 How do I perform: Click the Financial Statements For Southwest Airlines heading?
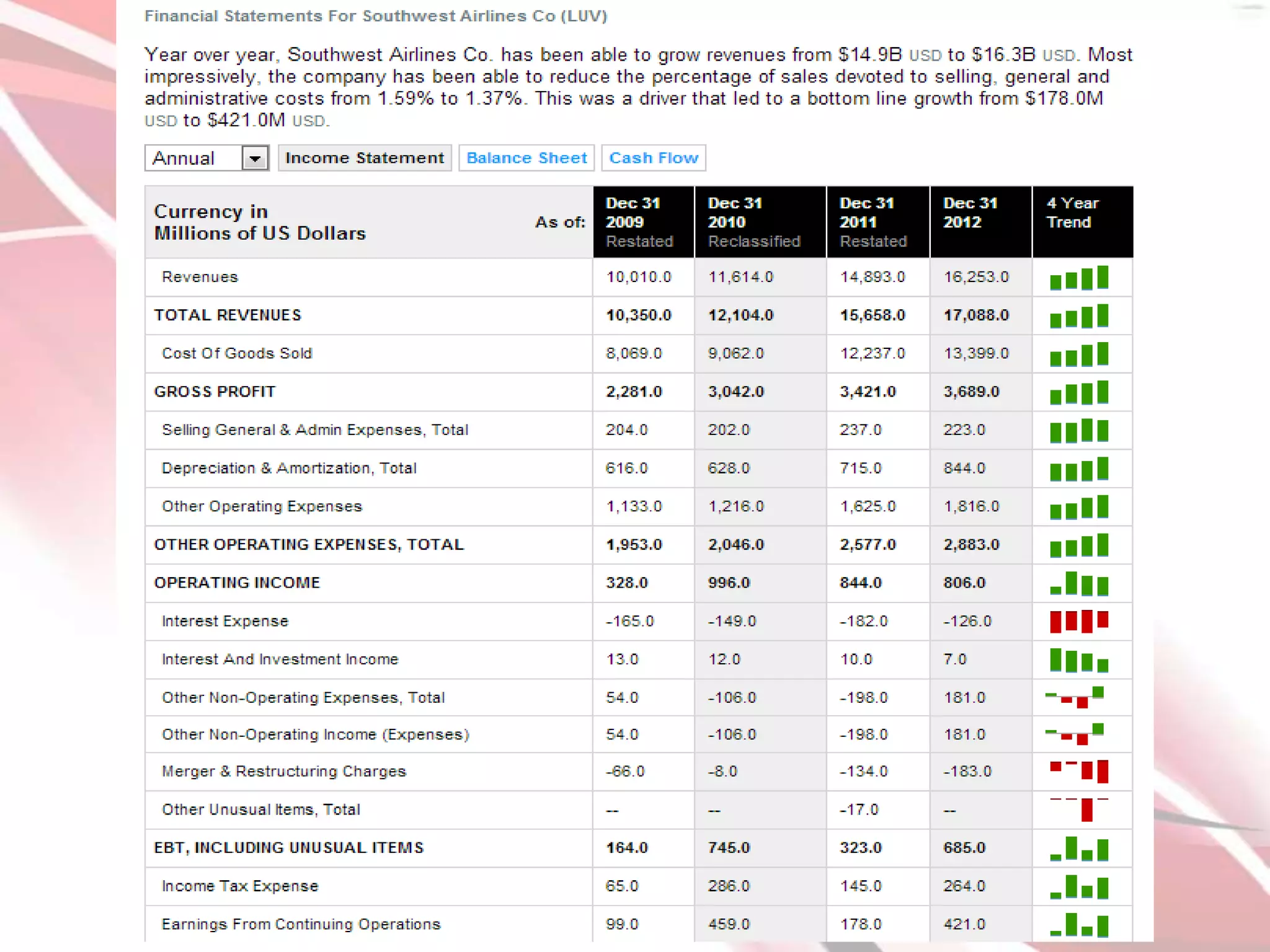coord(376,16)
